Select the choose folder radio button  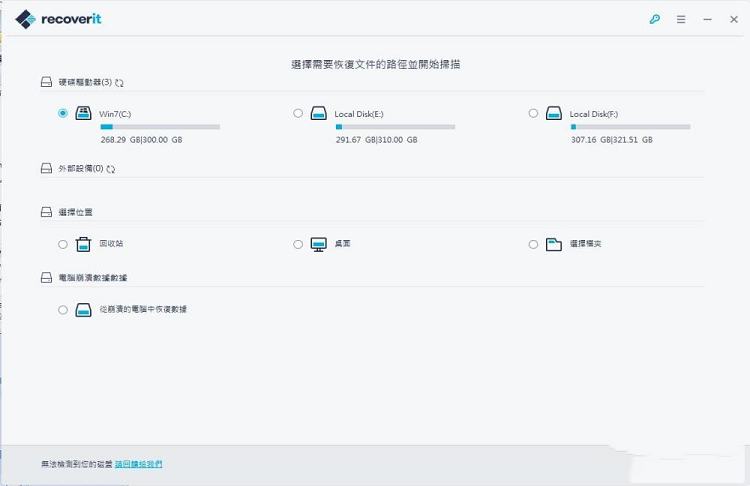(533, 244)
